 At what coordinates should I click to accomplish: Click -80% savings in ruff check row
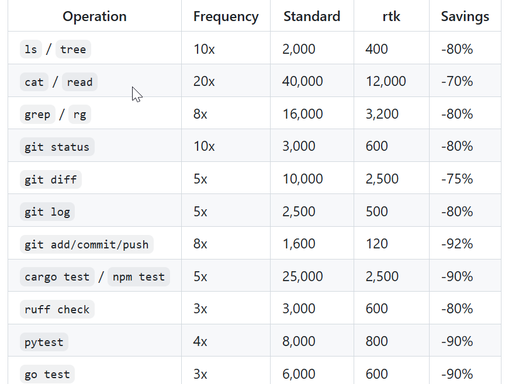(x=457, y=309)
